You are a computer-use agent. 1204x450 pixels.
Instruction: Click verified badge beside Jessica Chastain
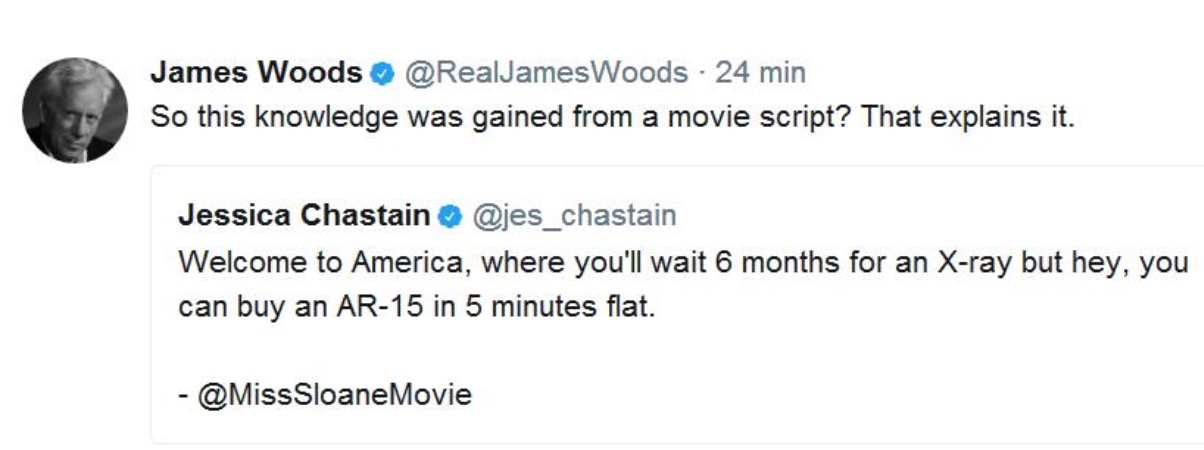point(450,216)
